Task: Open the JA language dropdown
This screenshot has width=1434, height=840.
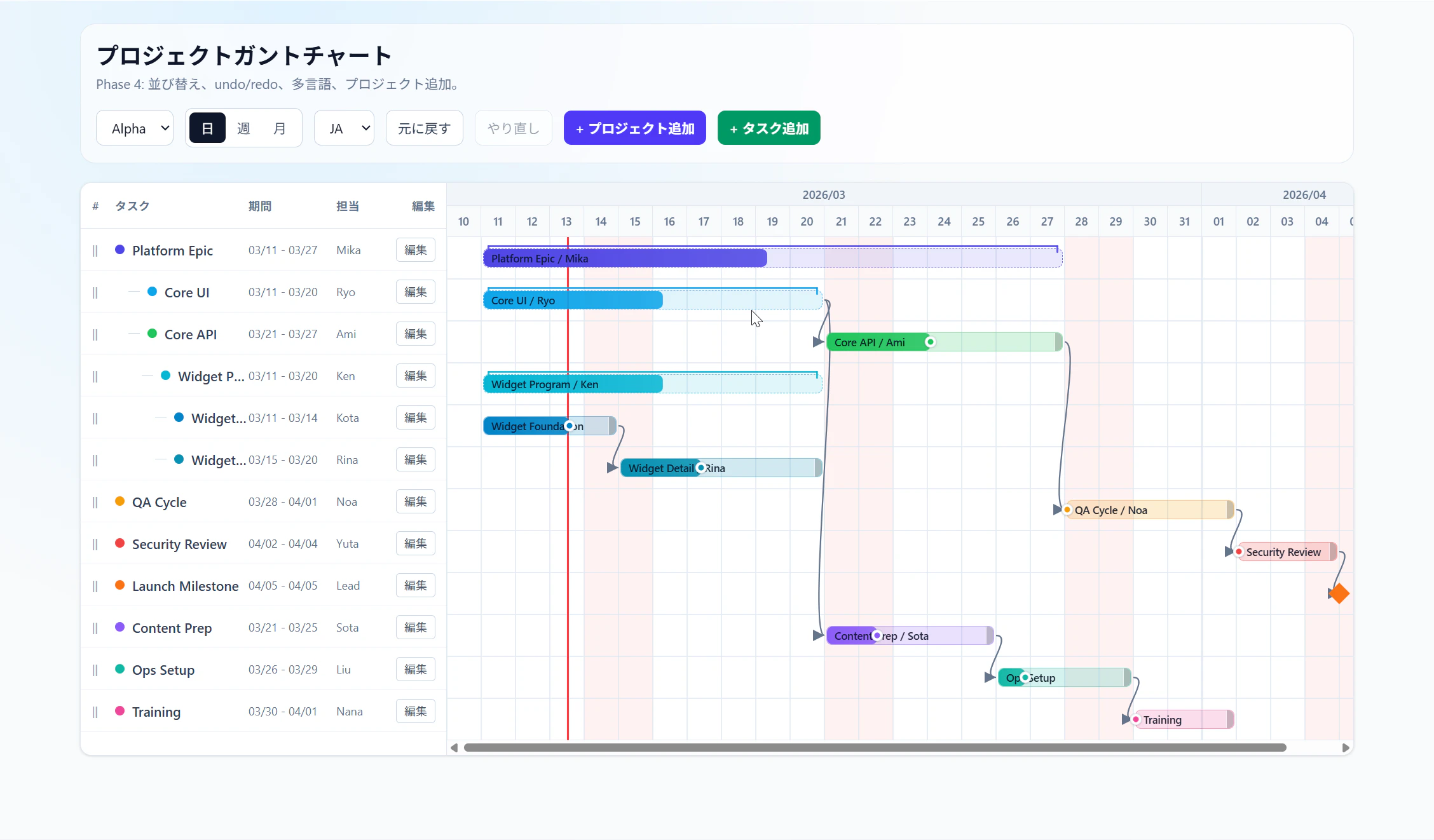Action: [344, 128]
